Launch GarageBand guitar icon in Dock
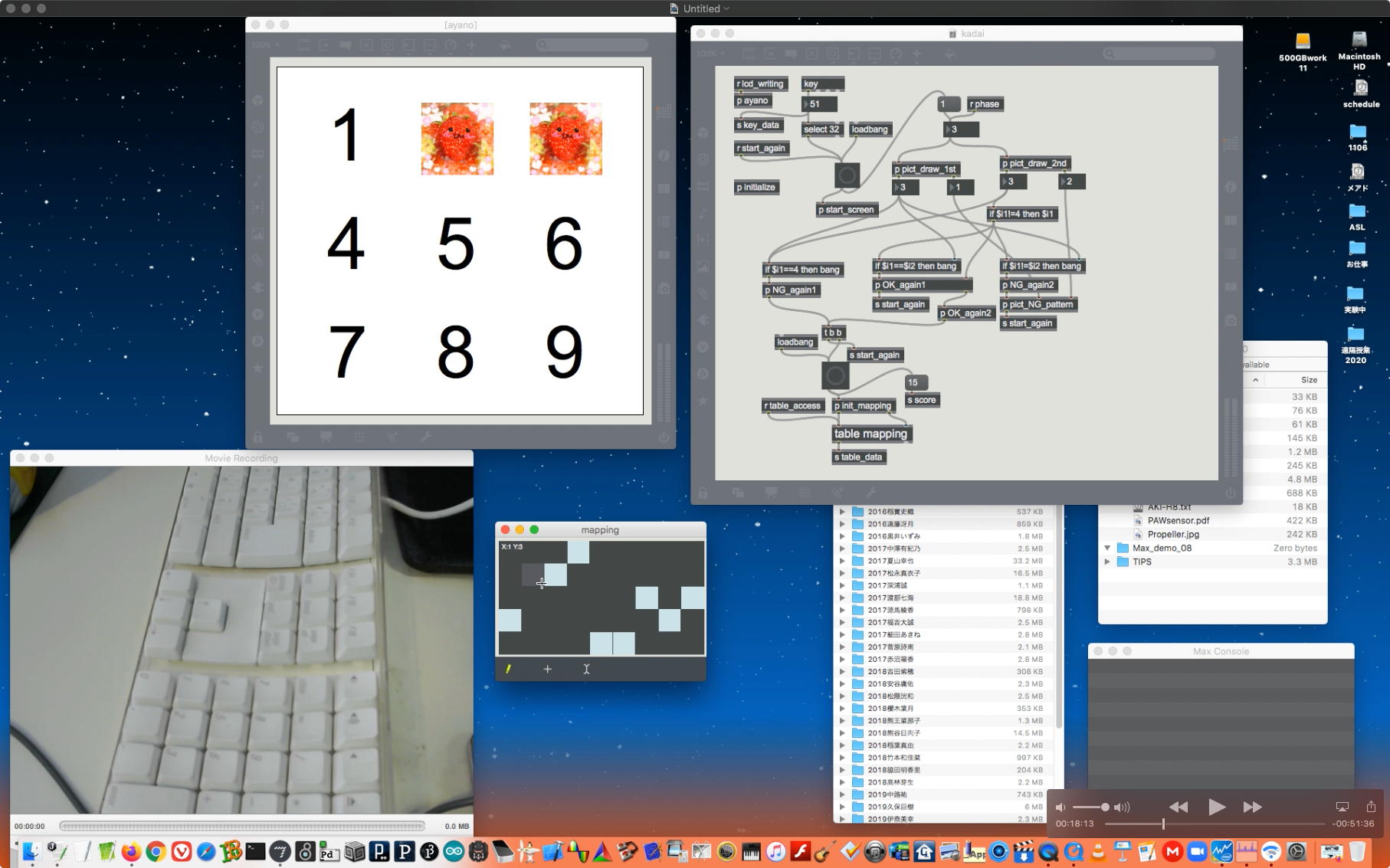The image size is (1390, 868). tap(825, 851)
